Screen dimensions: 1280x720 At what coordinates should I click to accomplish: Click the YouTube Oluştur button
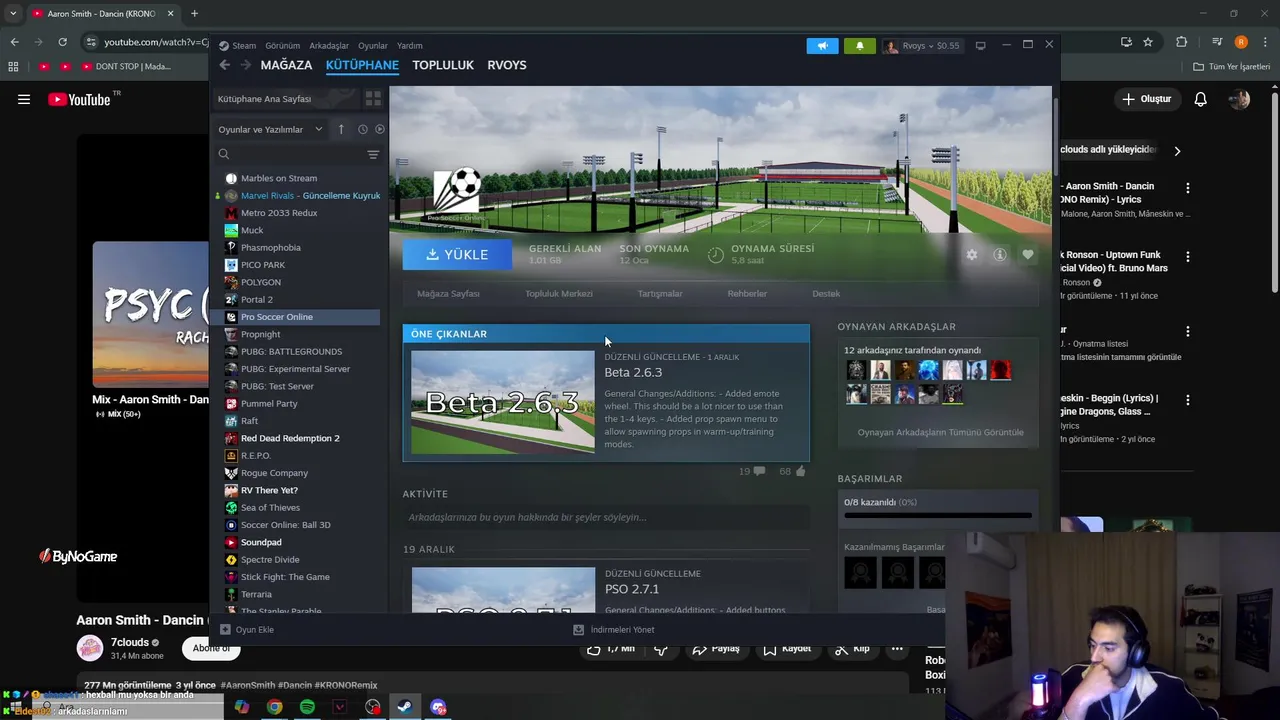[1146, 99]
